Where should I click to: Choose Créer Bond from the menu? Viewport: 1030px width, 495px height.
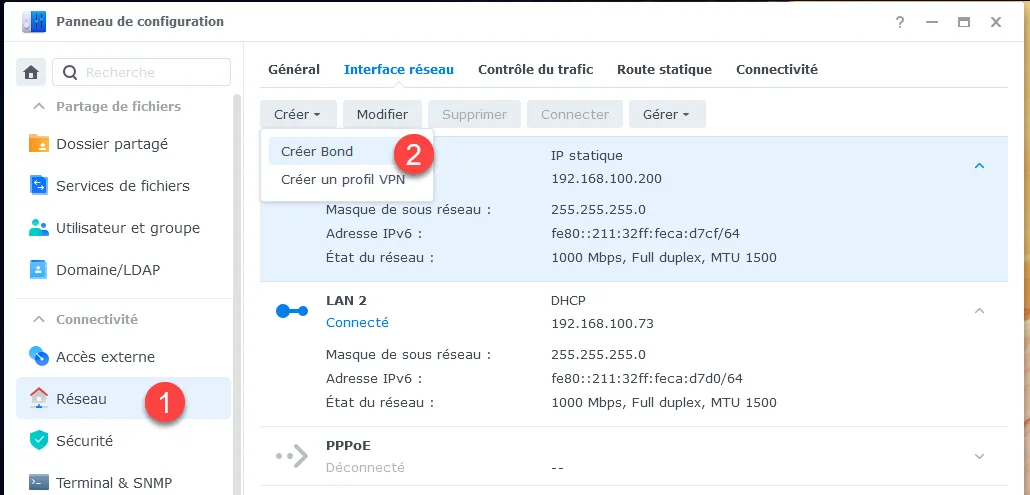coord(317,151)
